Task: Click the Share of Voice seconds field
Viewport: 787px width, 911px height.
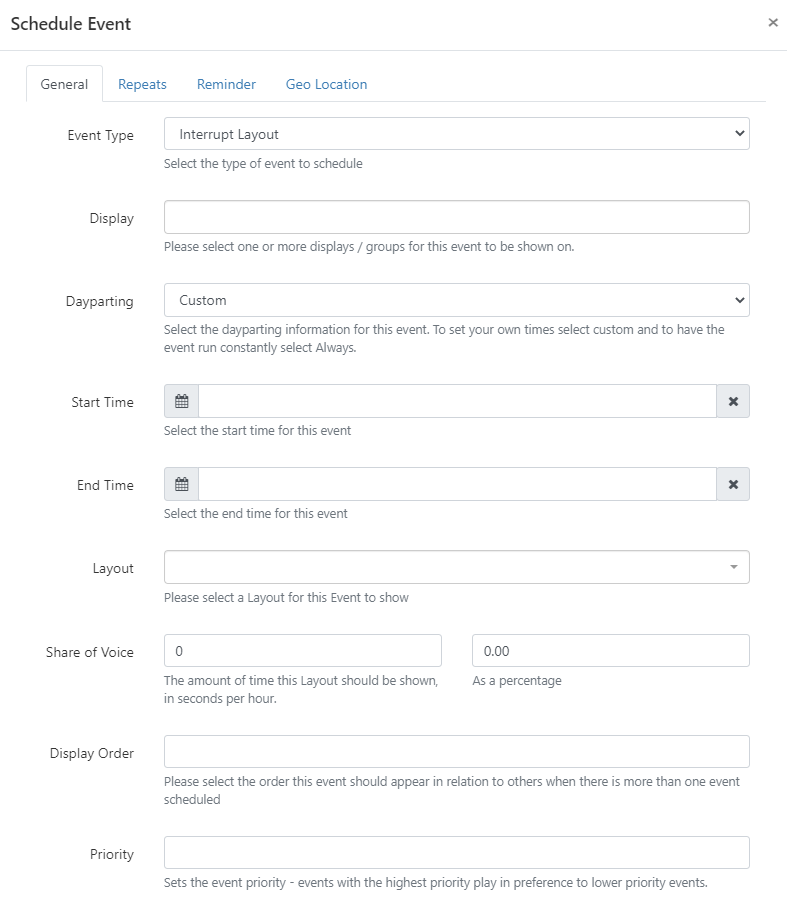Action: coord(302,650)
